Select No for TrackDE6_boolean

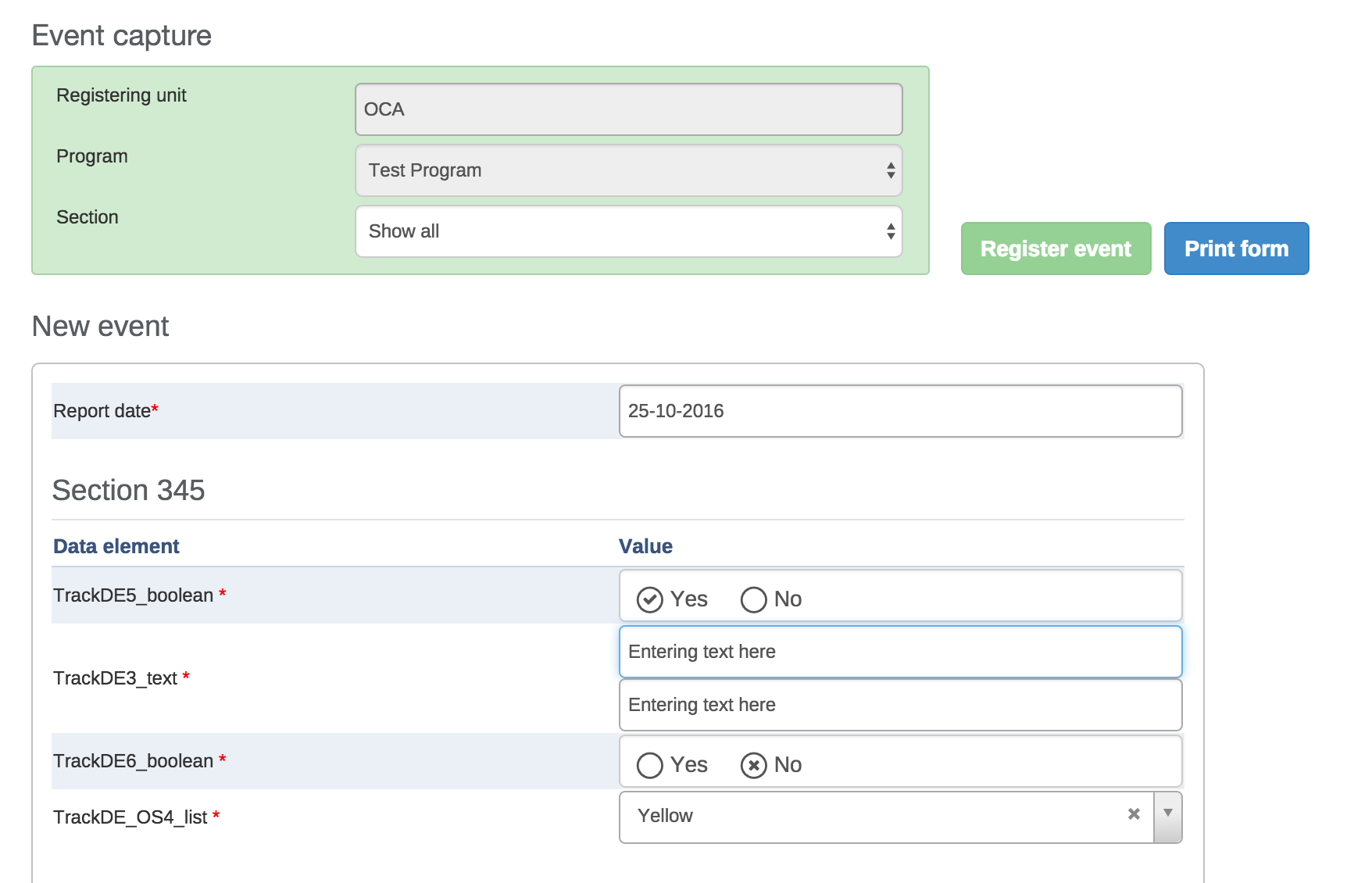(754, 765)
